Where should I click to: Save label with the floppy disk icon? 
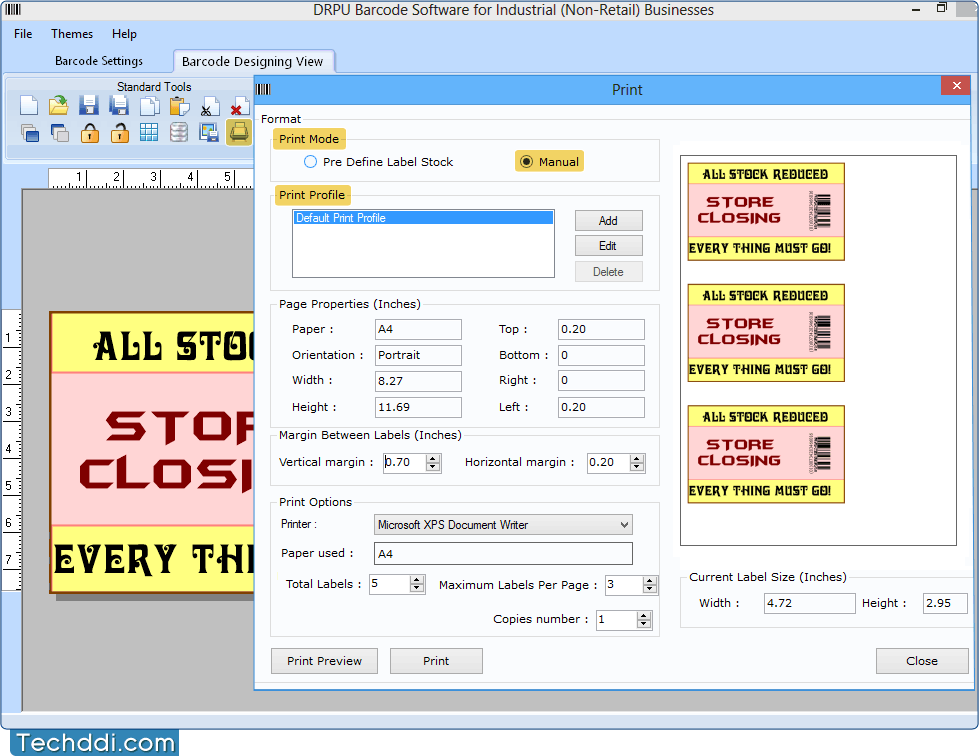(89, 106)
